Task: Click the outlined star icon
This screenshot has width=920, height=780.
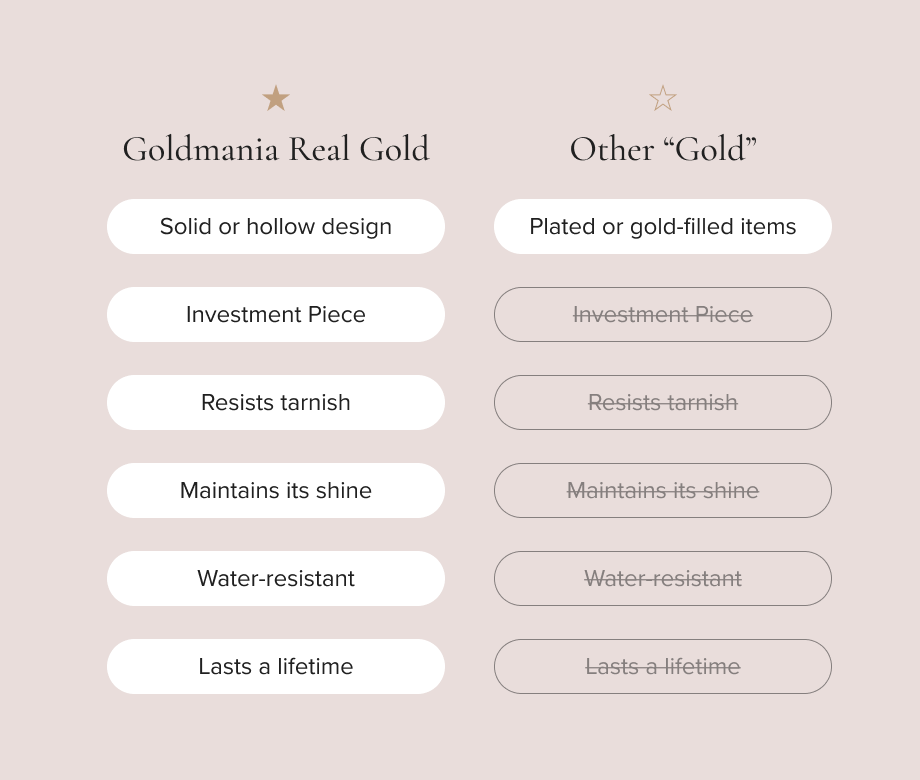Action: click(663, 98)
